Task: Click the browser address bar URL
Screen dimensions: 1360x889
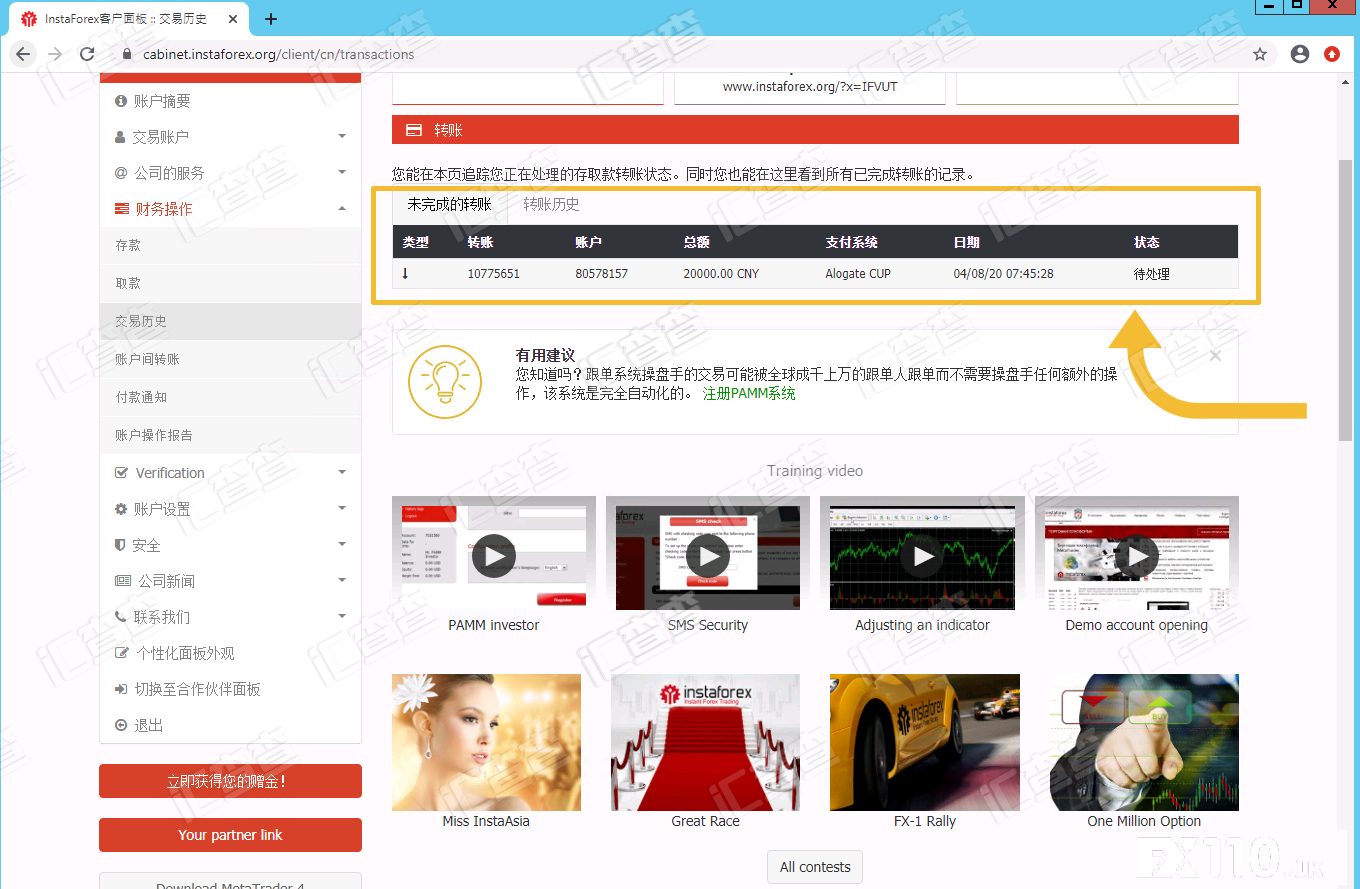Action: click(x=278, y=54)
